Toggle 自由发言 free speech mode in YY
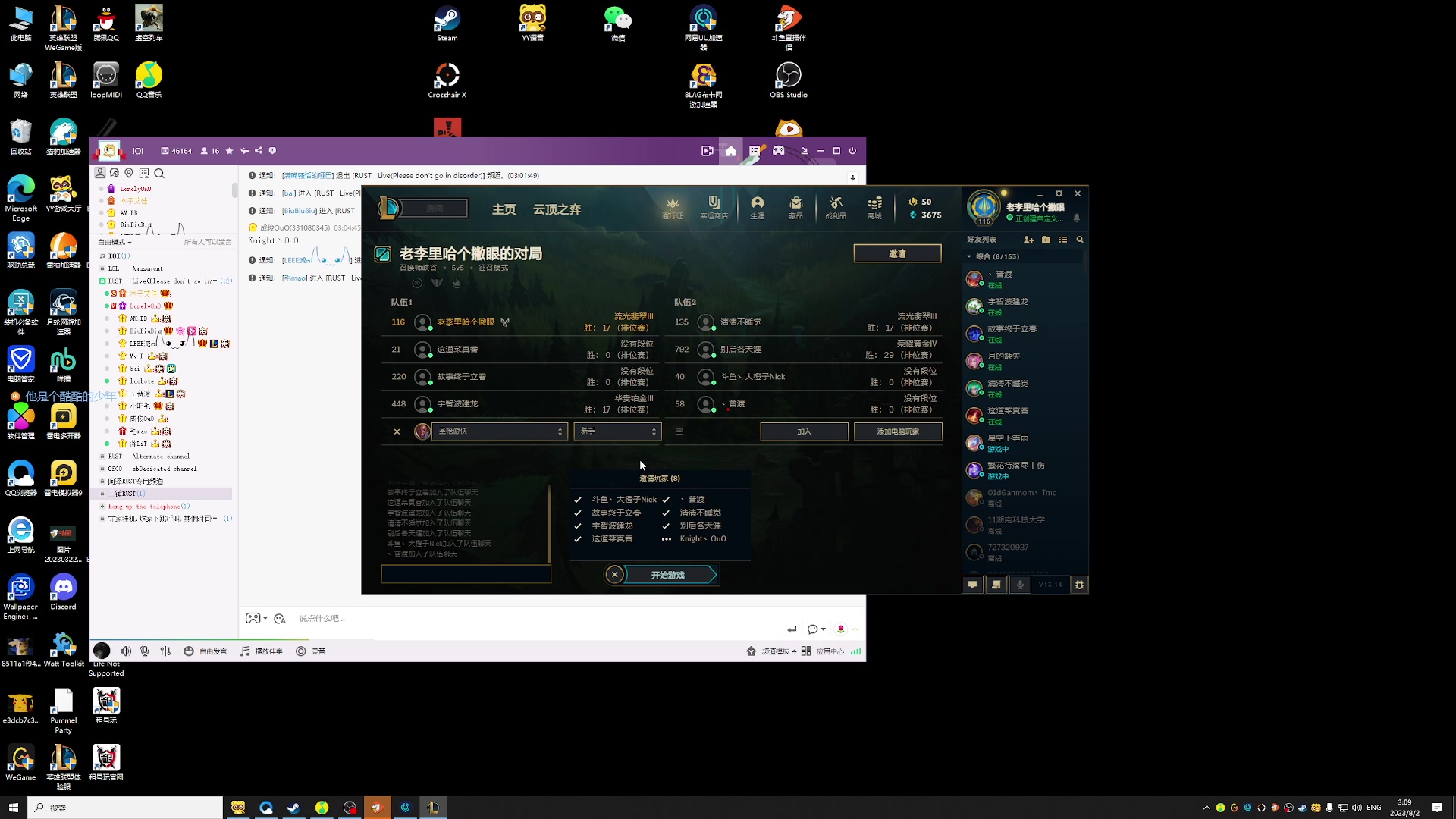 [205, 651]
